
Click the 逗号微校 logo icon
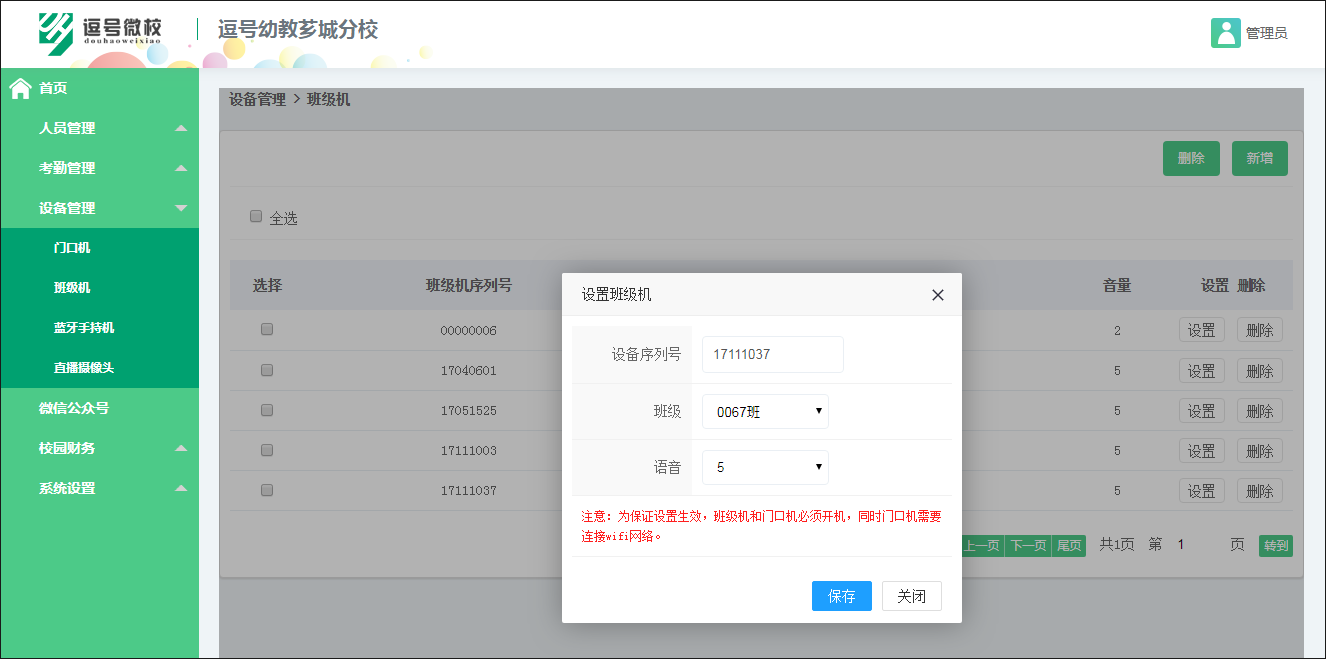coord(55,30)
